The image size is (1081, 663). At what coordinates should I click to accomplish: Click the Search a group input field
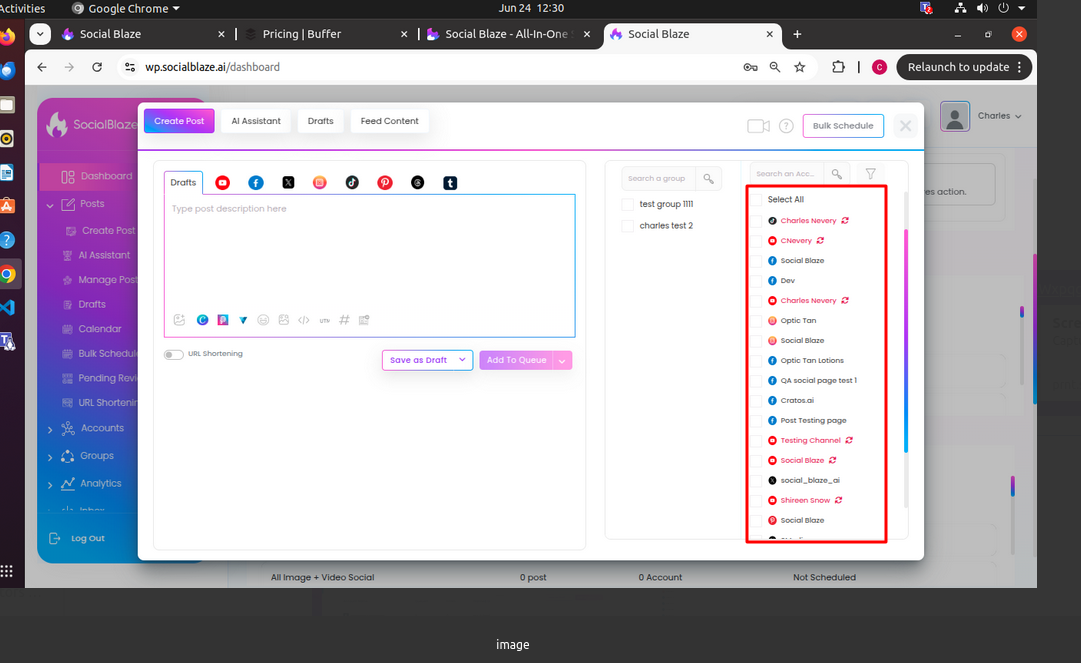[x=658, y=178]
